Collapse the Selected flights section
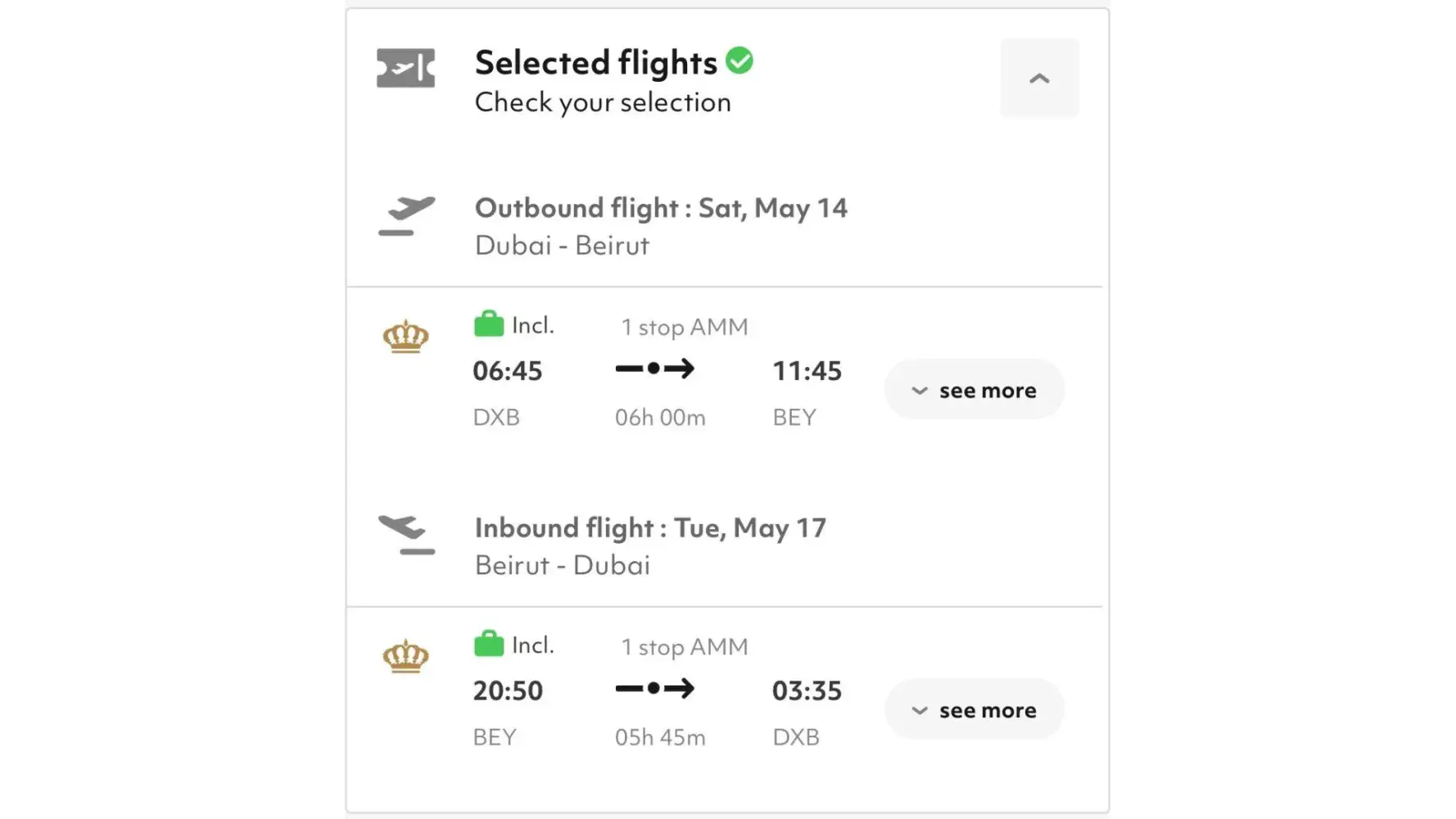Viewport: 1456px width, 819px height. (1039, 78)
